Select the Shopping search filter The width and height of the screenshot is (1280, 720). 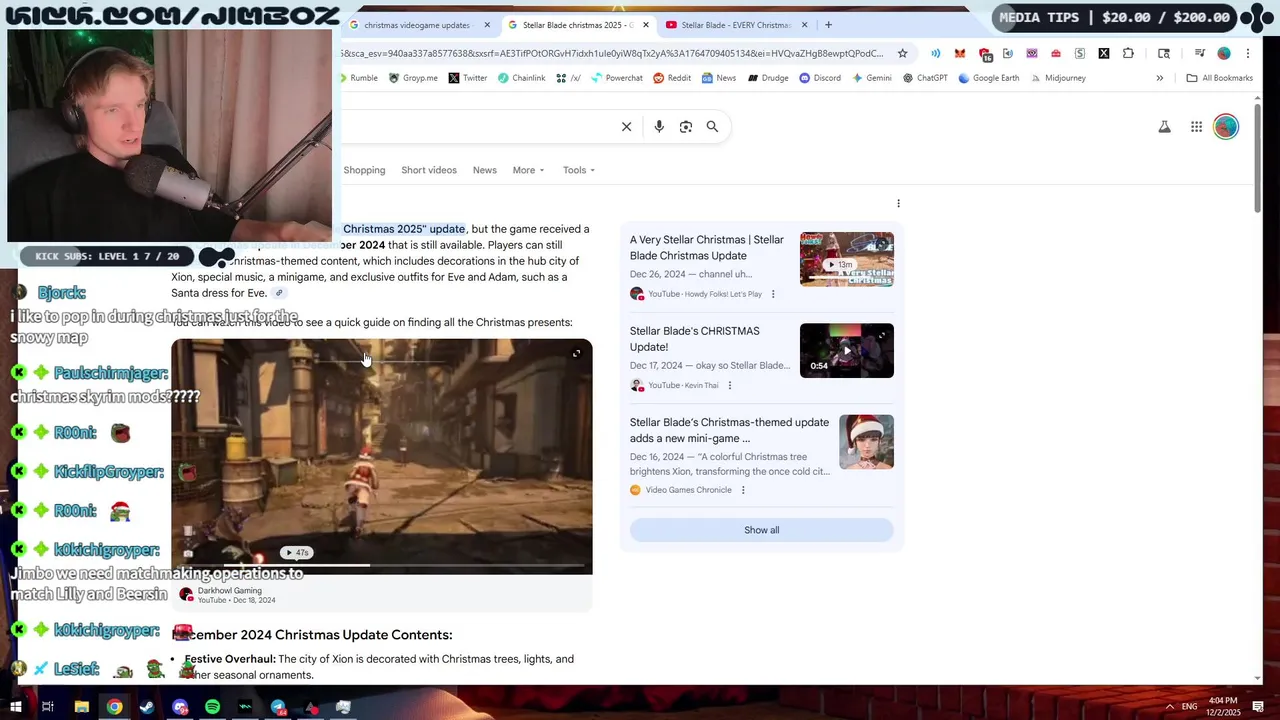click(364, 170)
